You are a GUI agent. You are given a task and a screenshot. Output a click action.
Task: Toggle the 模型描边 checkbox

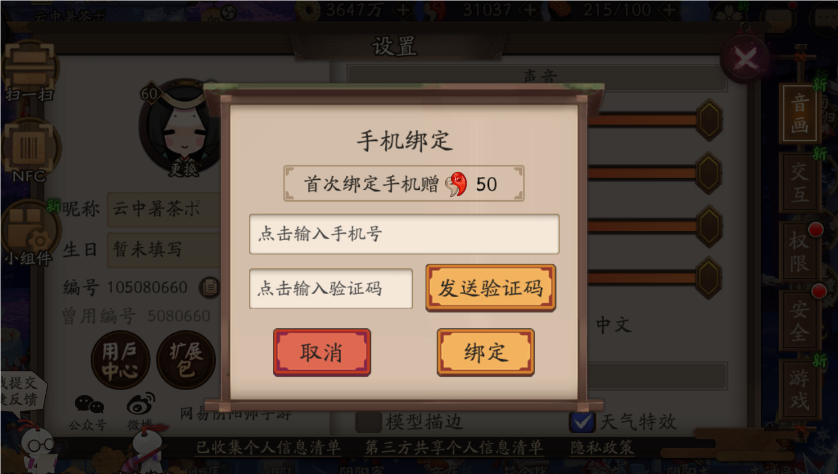(x=368, y=422)
